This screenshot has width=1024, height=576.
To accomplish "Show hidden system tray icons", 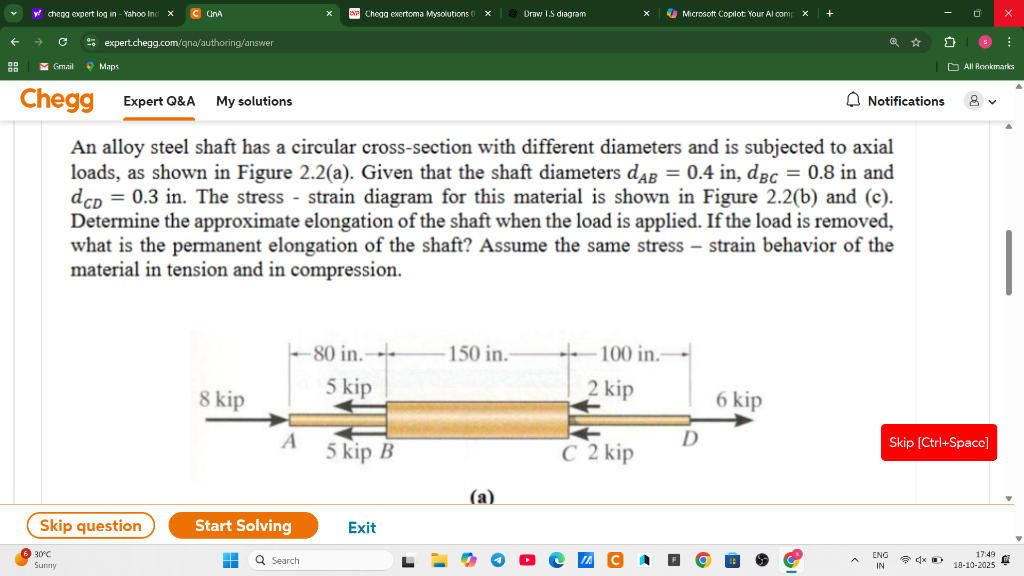I will click(854, 560).
